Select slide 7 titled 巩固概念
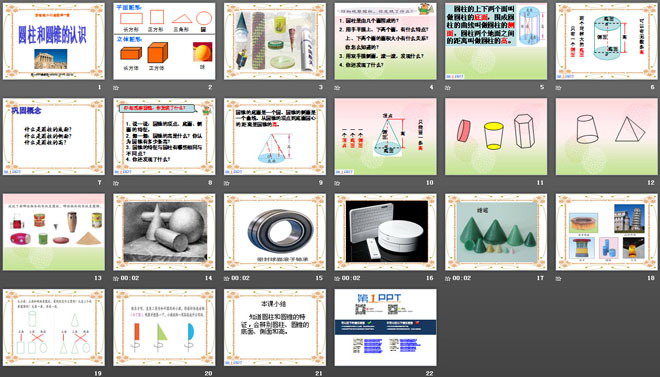This screenshot has height=377, width=660. 54,137
